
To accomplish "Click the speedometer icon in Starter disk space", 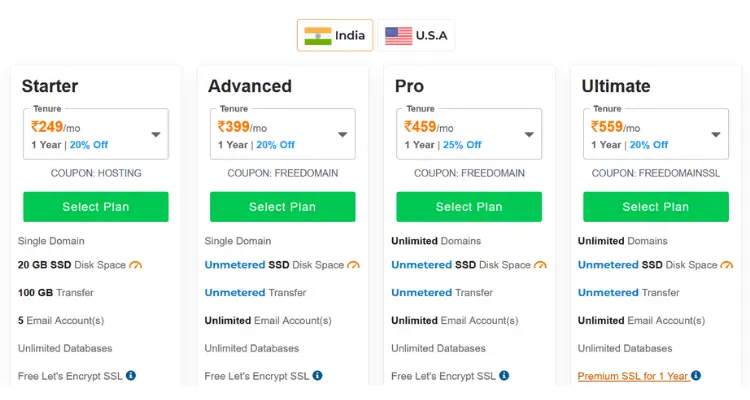I will click(135, 265).
